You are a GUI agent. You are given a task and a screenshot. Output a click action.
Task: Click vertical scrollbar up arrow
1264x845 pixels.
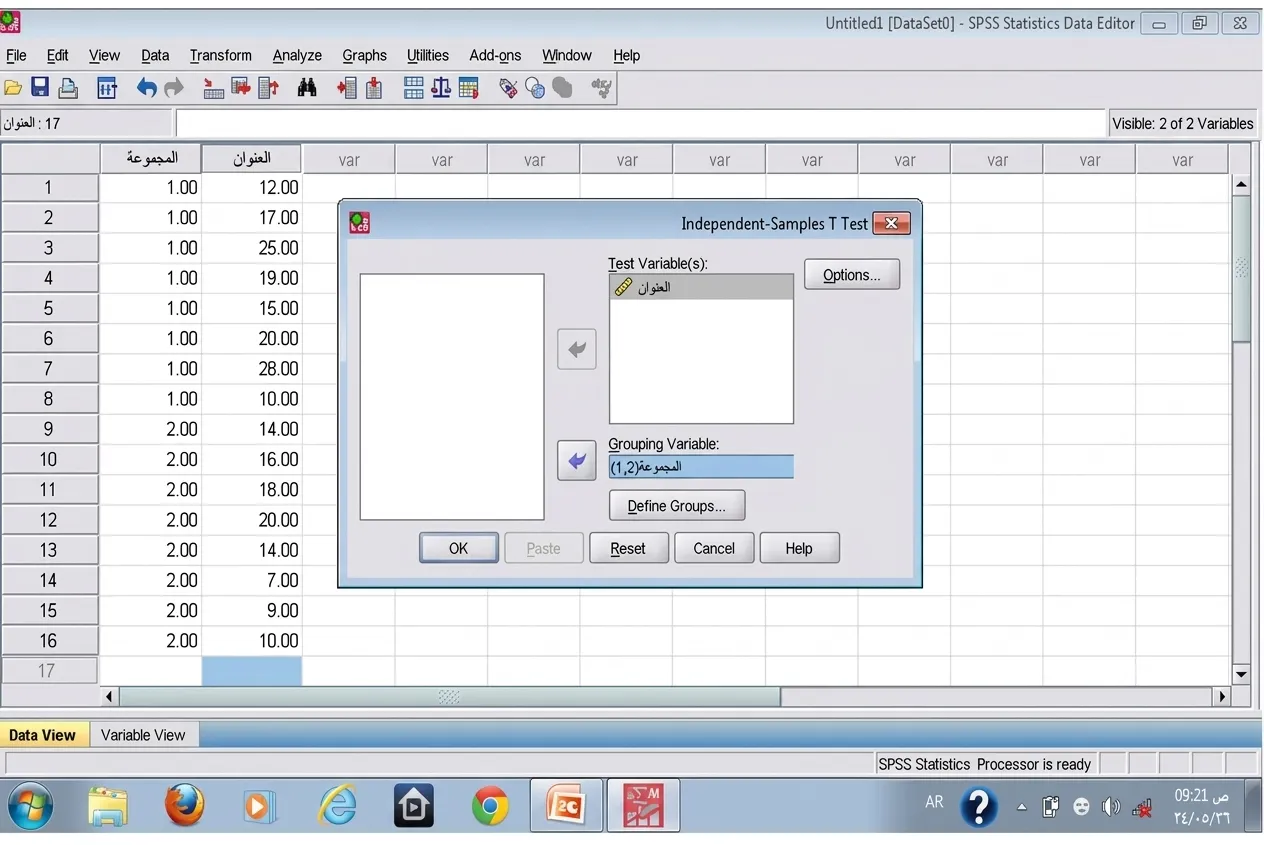pos(1242,185)
